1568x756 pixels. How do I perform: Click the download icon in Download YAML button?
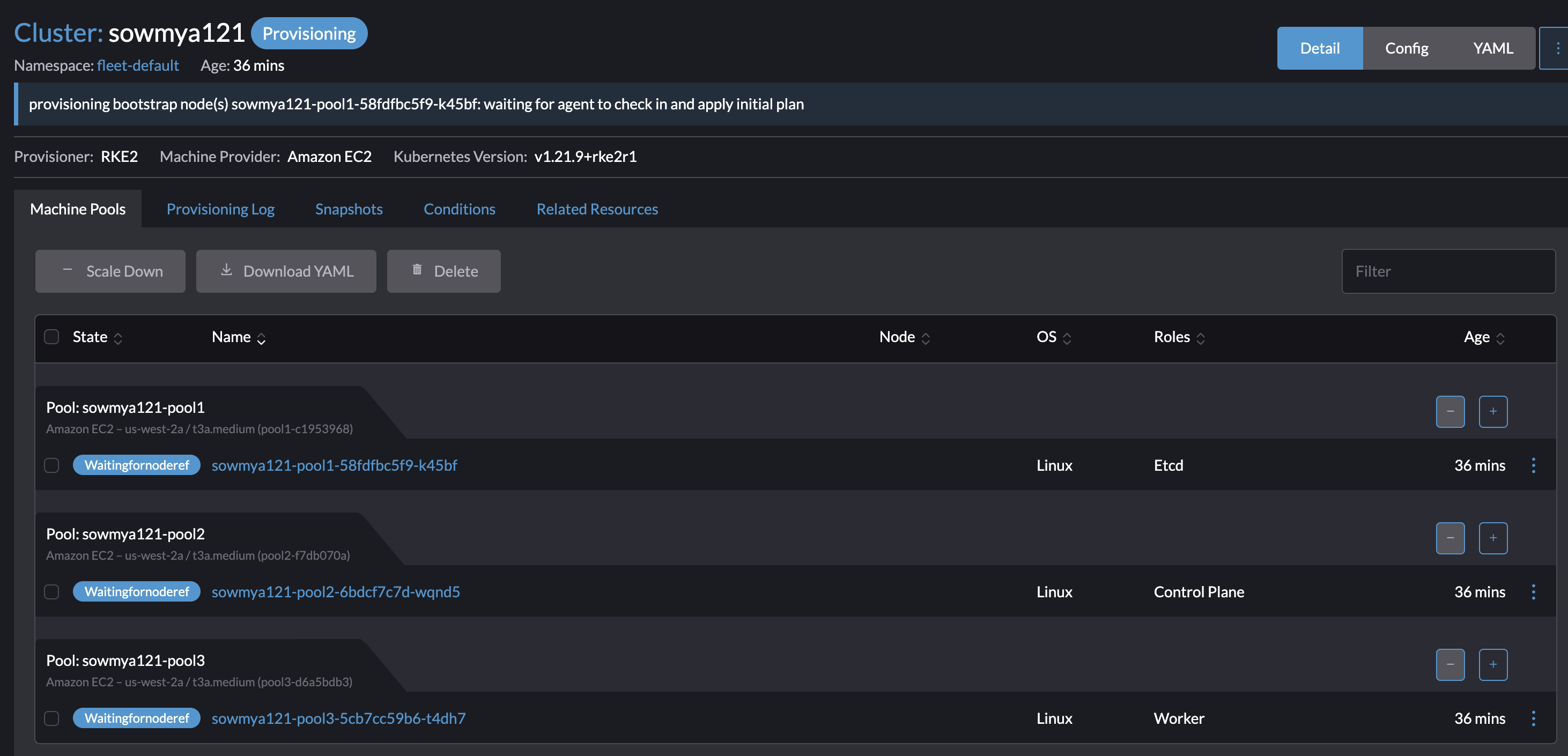[226, 271]
